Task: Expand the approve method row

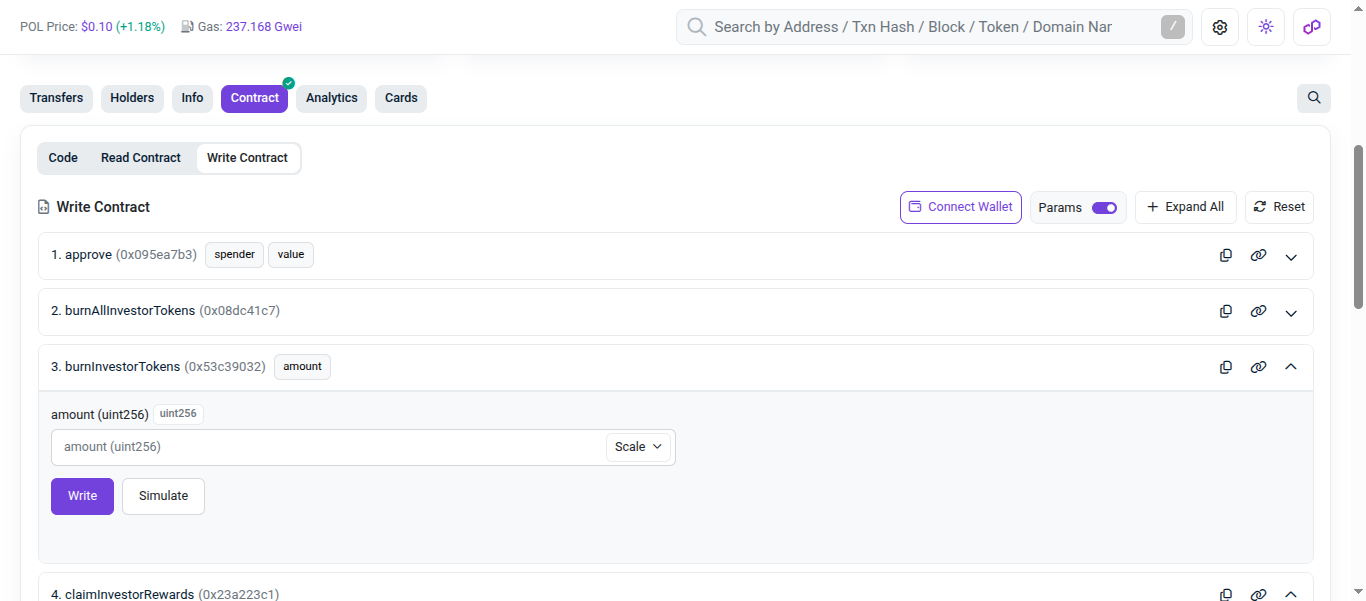Action: [x=1291, y=256]
